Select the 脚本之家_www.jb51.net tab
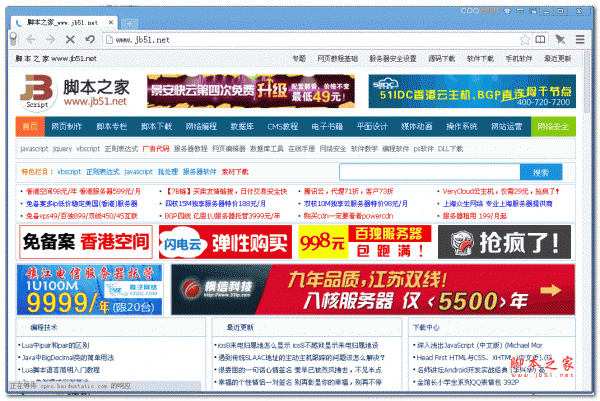The image size is (600, 401). 62,23
